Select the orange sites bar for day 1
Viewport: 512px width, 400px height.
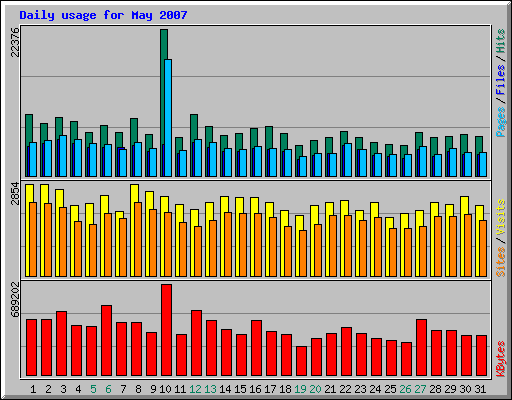(33, 239)
